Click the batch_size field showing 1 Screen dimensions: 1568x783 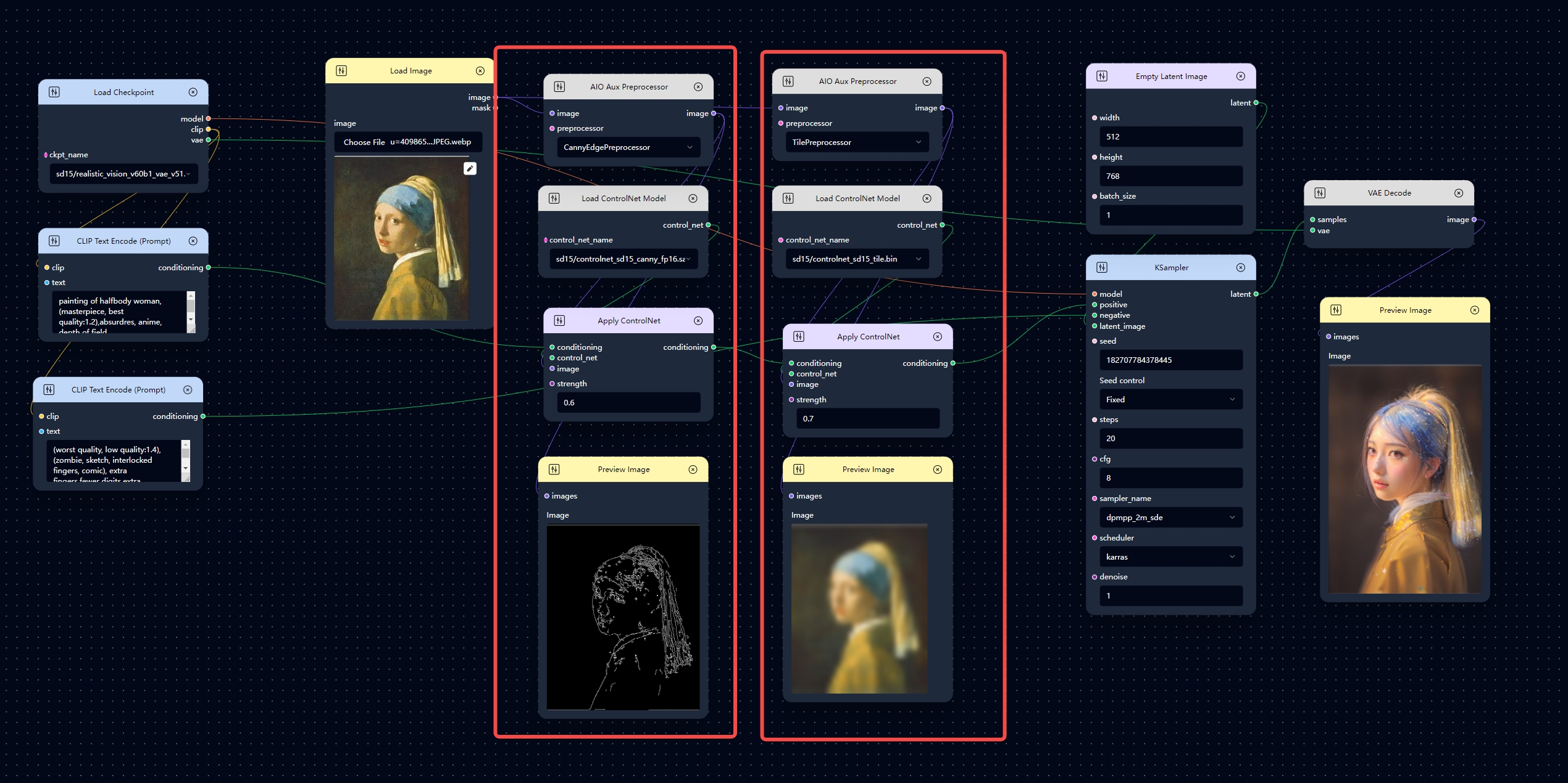pos(1171,215)
